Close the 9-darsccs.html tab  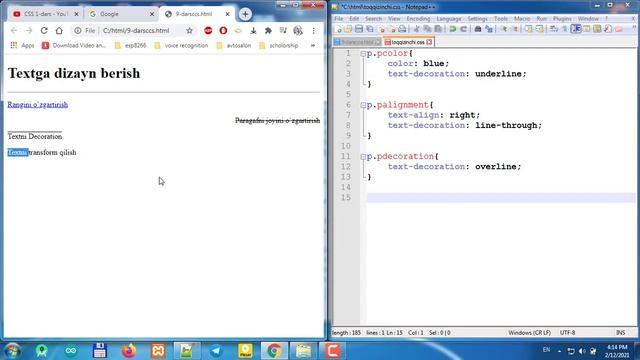tap(227, 14)
